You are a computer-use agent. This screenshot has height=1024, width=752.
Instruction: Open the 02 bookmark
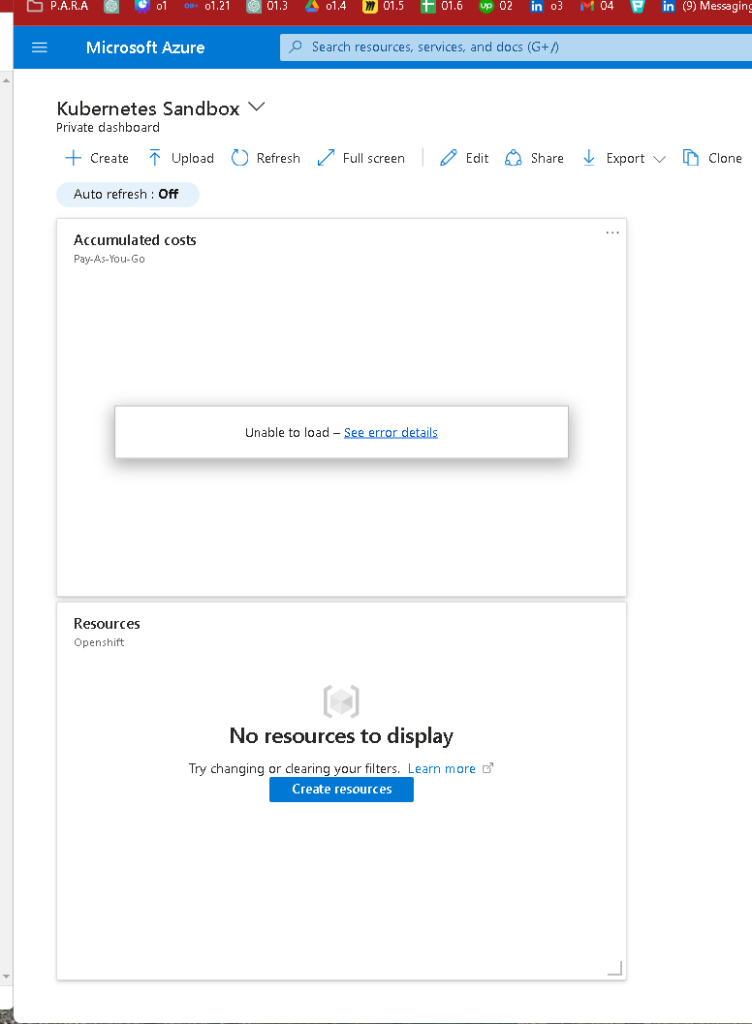pos(496,6)
